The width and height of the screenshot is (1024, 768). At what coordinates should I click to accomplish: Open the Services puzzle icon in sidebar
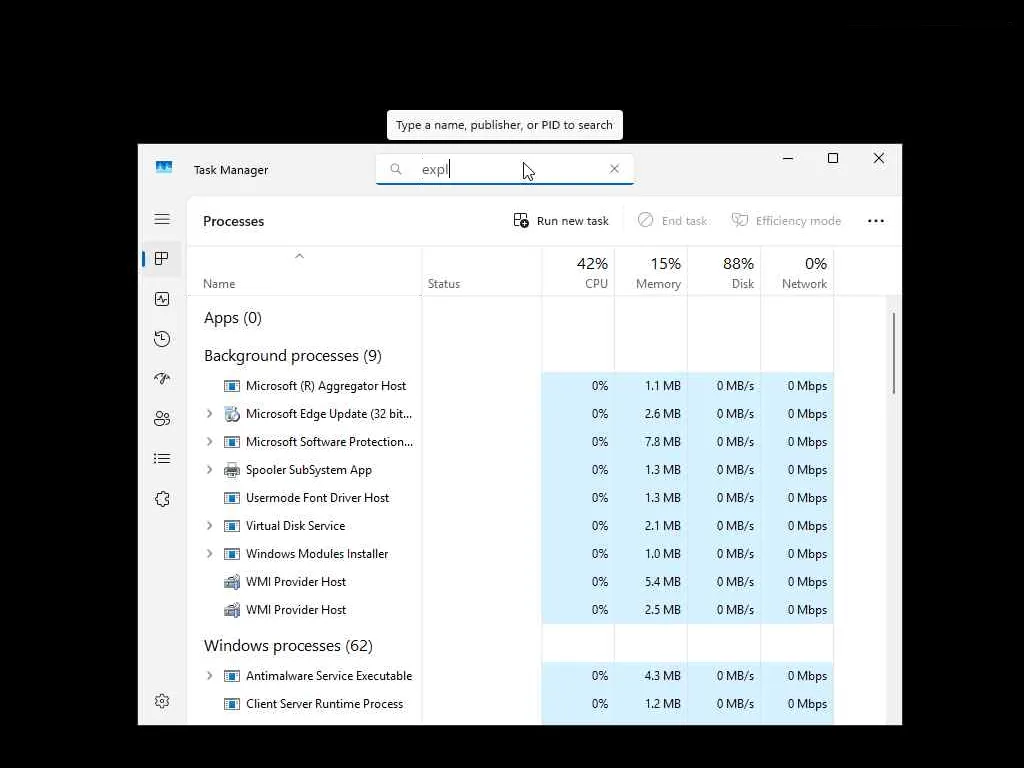point(162,499)
